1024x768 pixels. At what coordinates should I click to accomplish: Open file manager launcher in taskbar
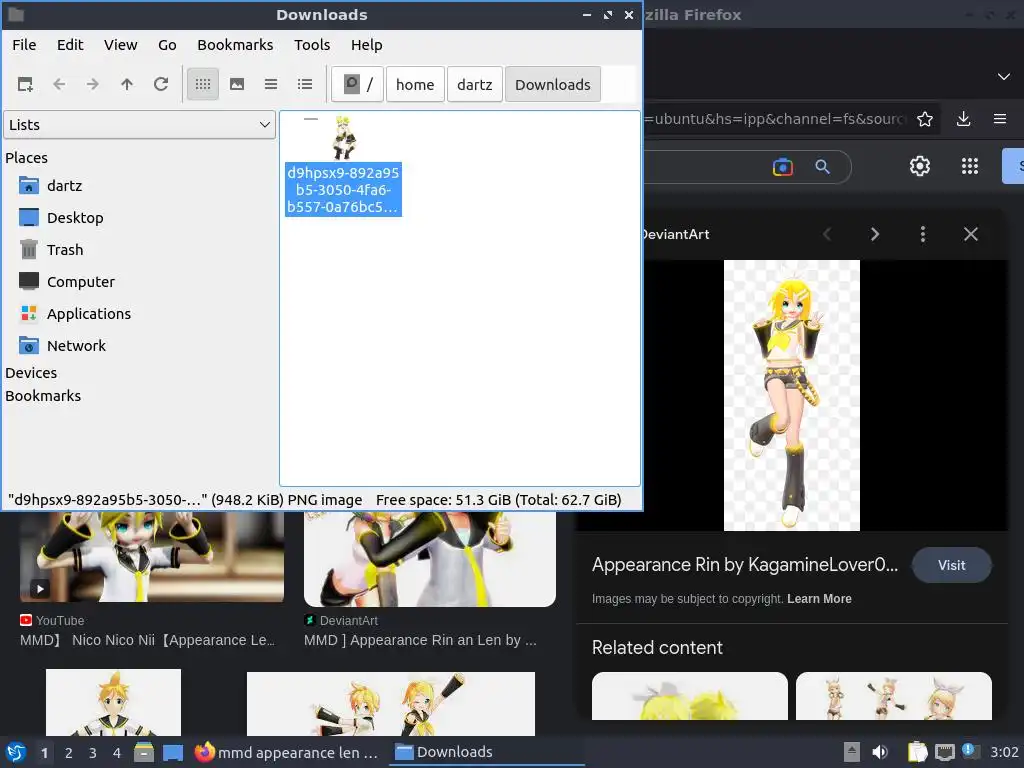click(x=144, y=752)
